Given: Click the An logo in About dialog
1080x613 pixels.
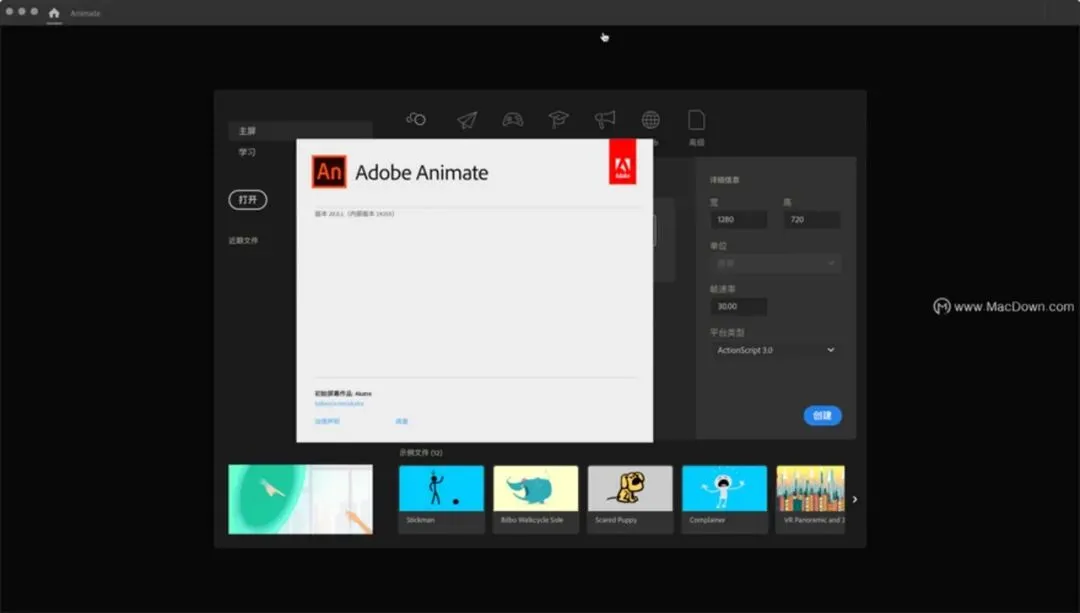Looking at the screenshot, I should [x=329, y=172].
